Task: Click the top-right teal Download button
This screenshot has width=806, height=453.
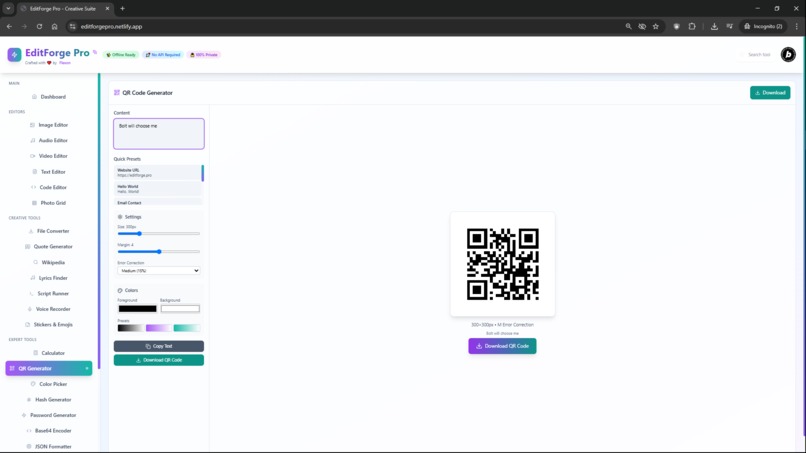Action: pos(770,93)
